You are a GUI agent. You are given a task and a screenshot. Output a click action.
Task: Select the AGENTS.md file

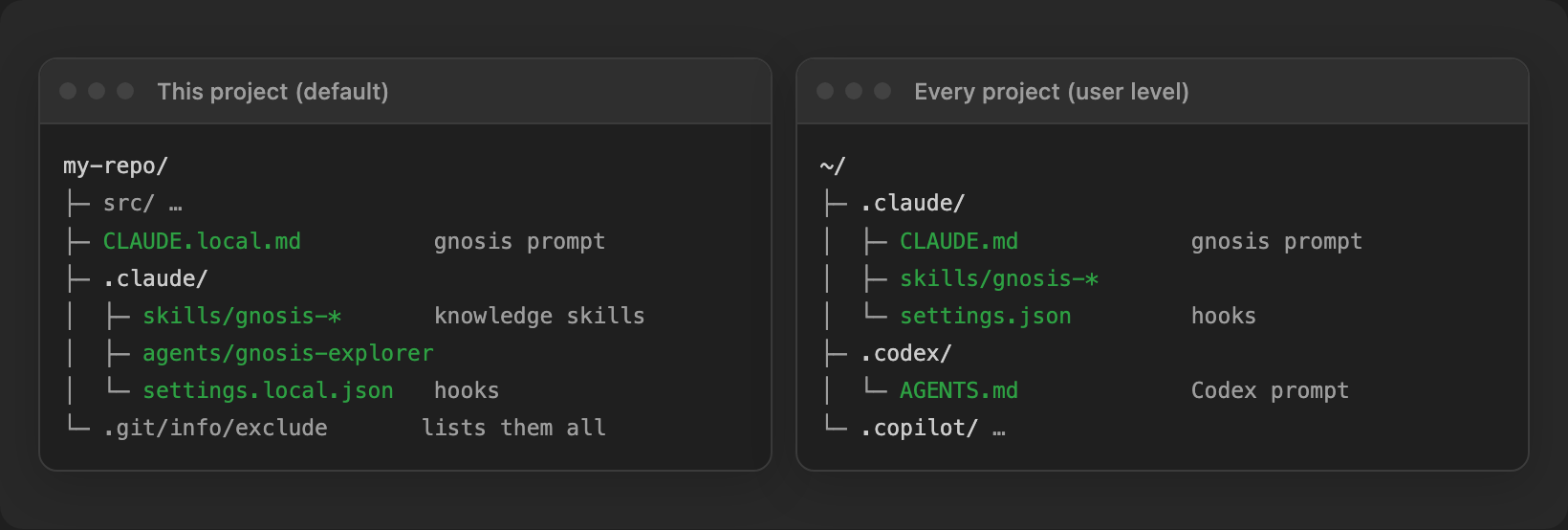(x=959, y=390)
